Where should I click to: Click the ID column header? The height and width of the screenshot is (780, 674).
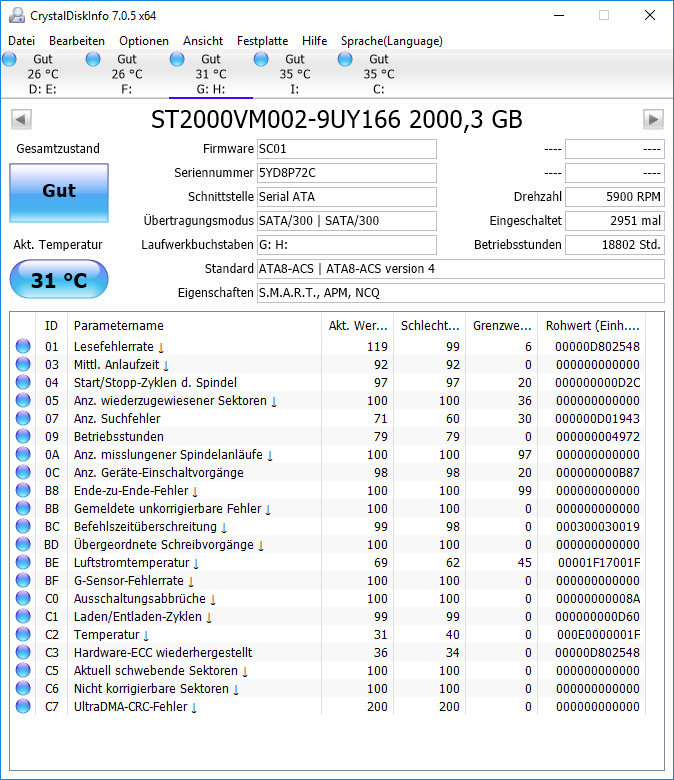click(x=51, y=325)
